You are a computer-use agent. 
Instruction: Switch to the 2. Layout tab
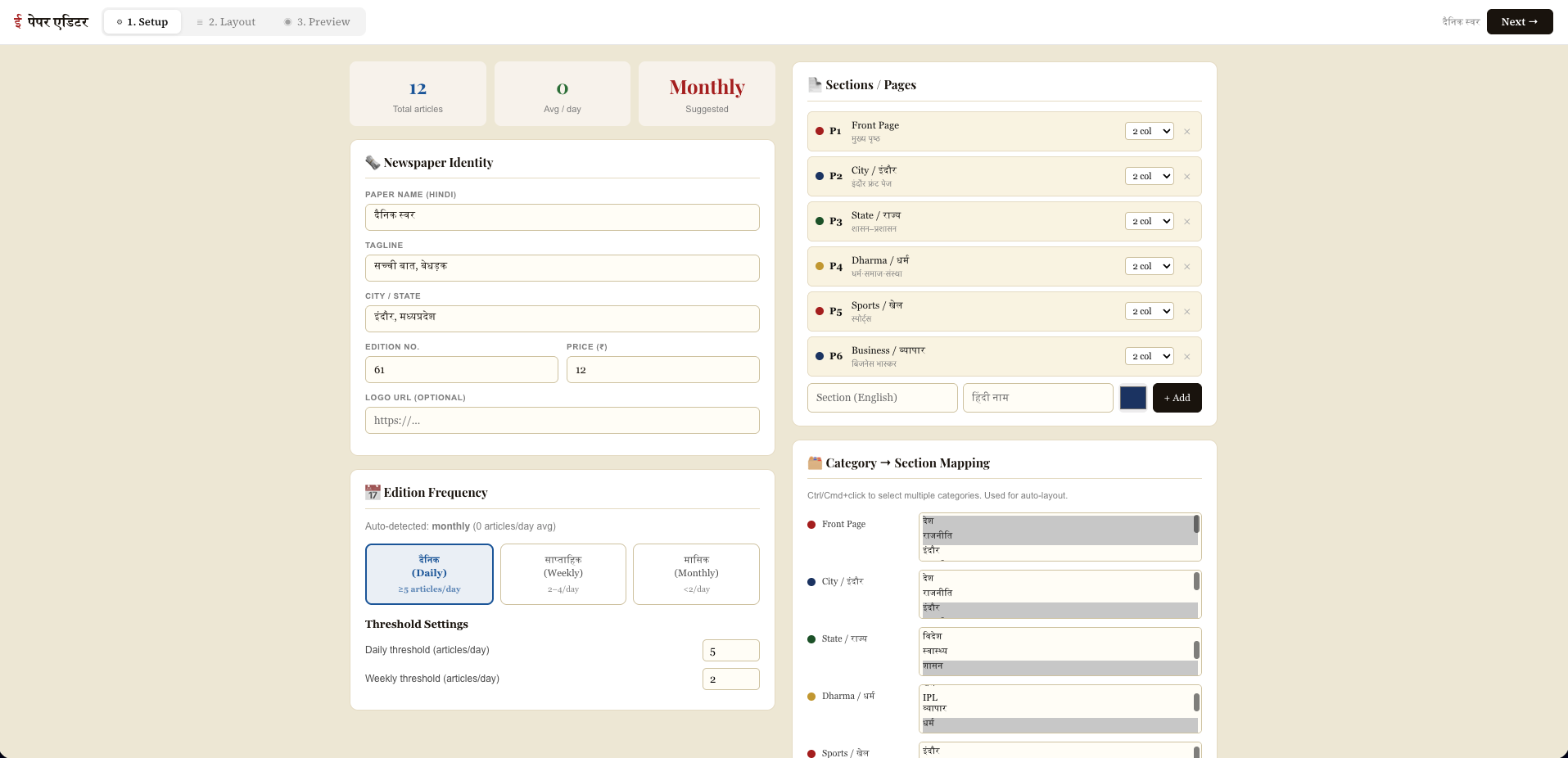(x=226, y=22)
